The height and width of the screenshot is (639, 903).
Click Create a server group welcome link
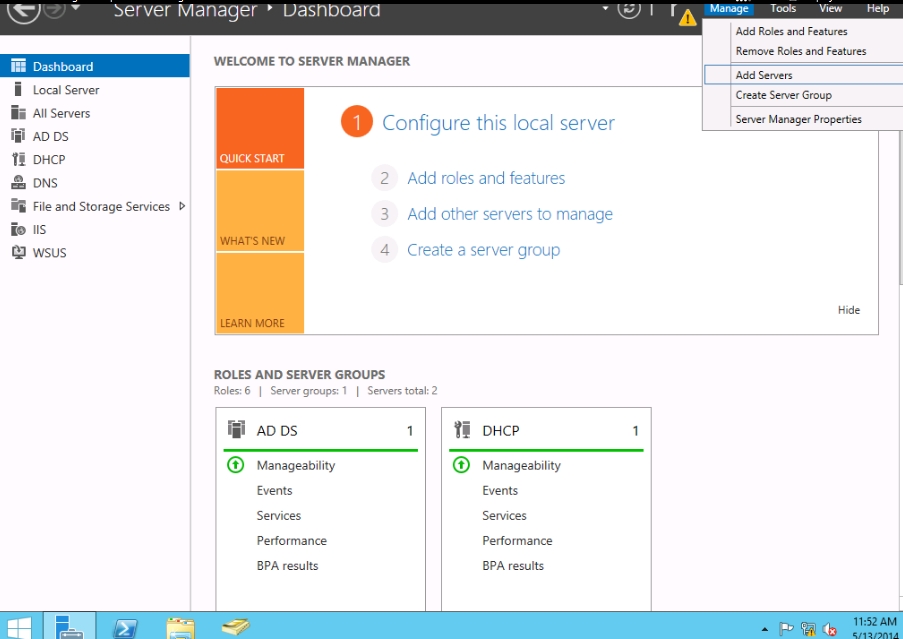click(483, 250)
